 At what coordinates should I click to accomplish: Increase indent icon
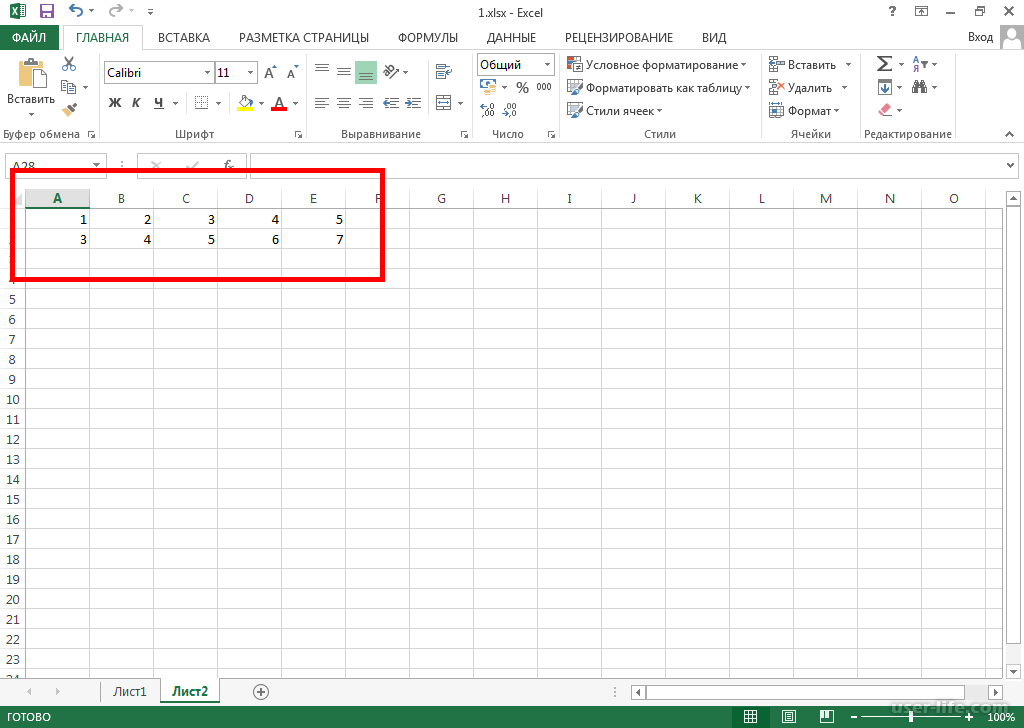click(413, 103)
